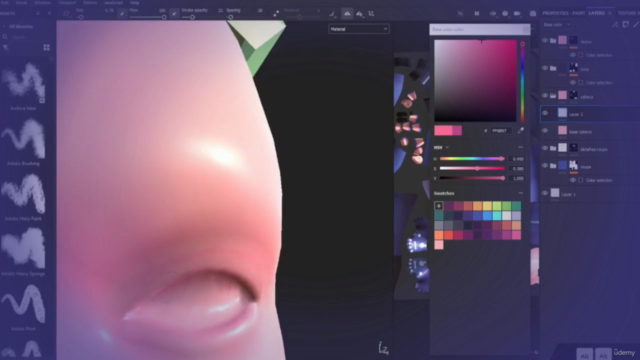640x360 pixels.
Task: Open the Python menu
Action: pyautogui.click(x=90, y=2)
